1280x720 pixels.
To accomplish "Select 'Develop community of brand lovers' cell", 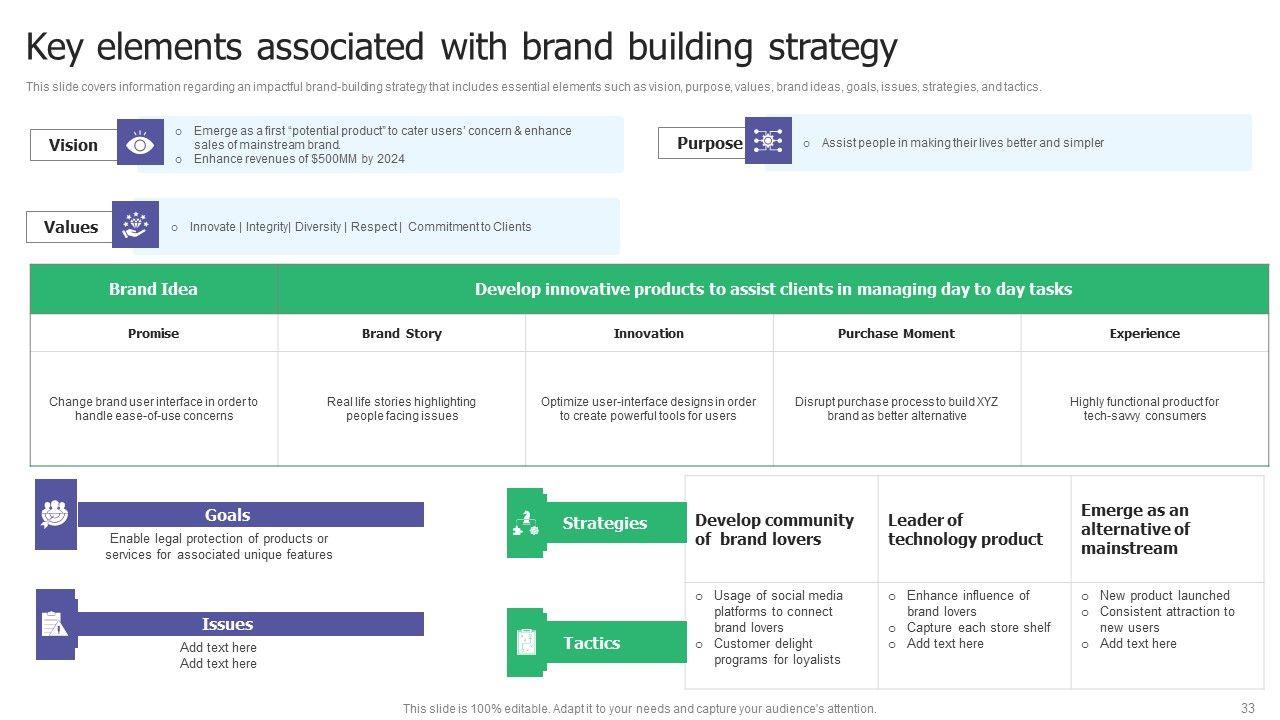I will (780, 529).
